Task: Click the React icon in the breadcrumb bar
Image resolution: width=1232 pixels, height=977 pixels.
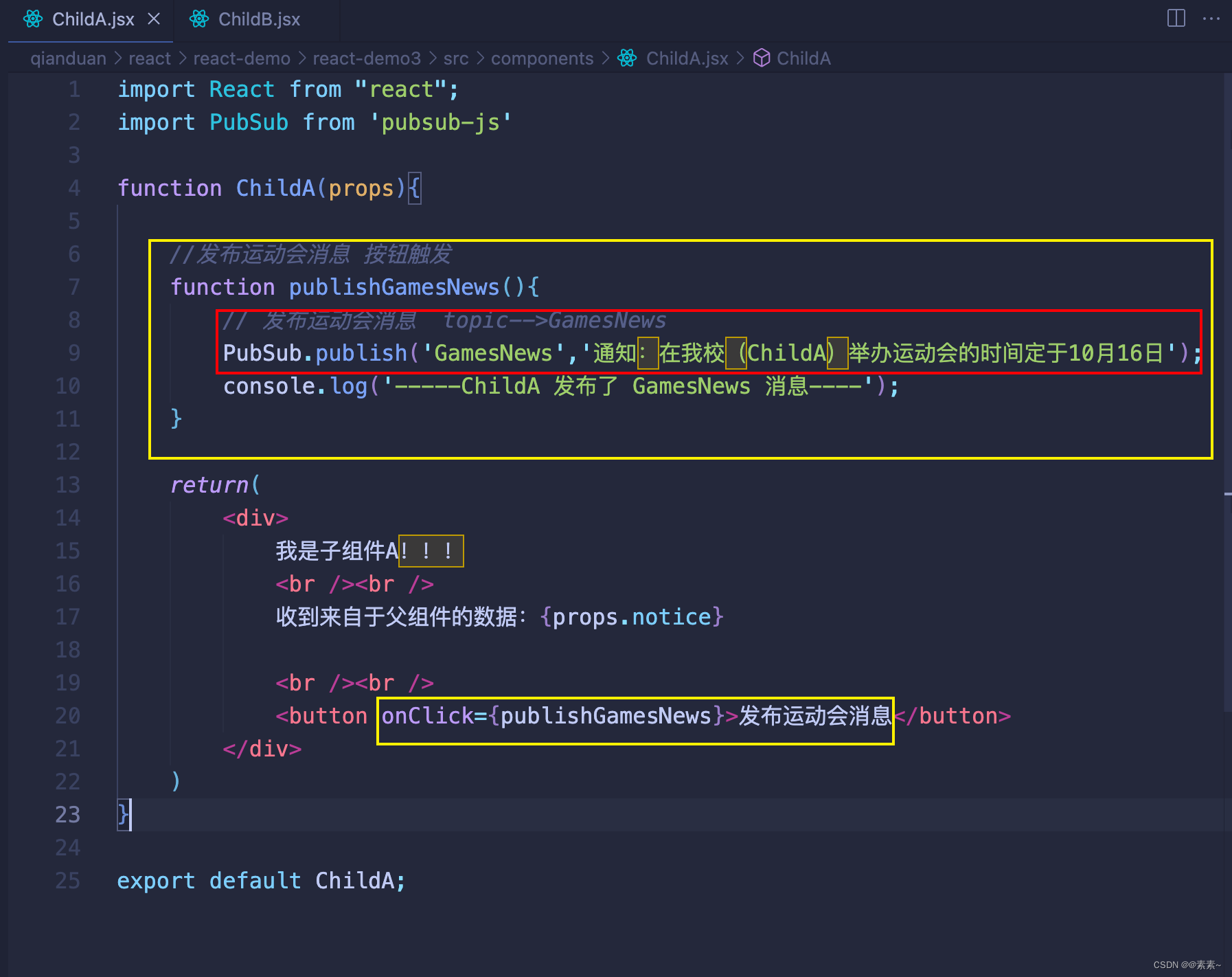Action: coord(626,58)
